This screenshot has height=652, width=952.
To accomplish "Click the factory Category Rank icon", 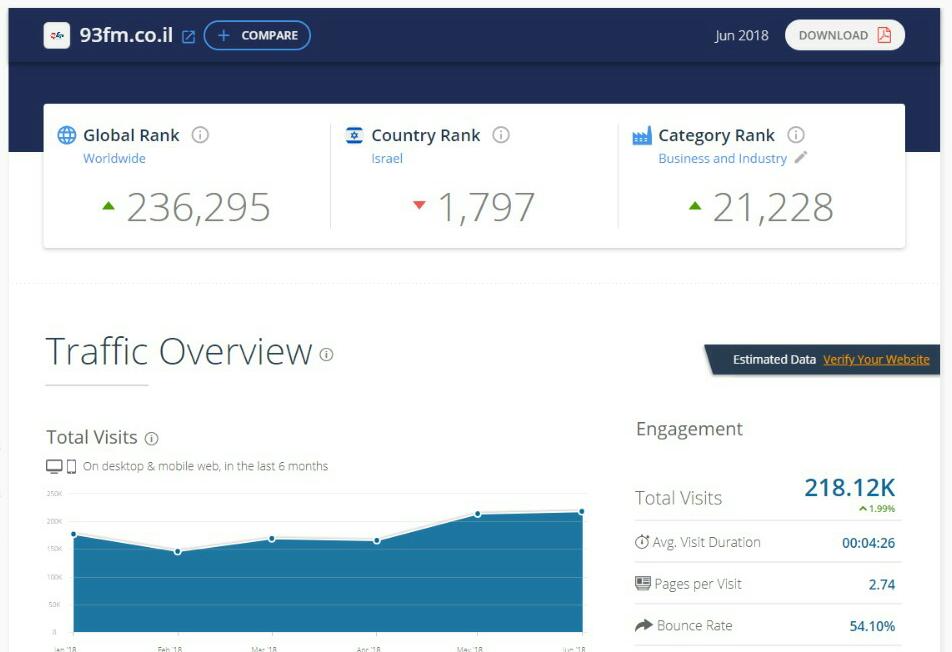I will 642,135.
